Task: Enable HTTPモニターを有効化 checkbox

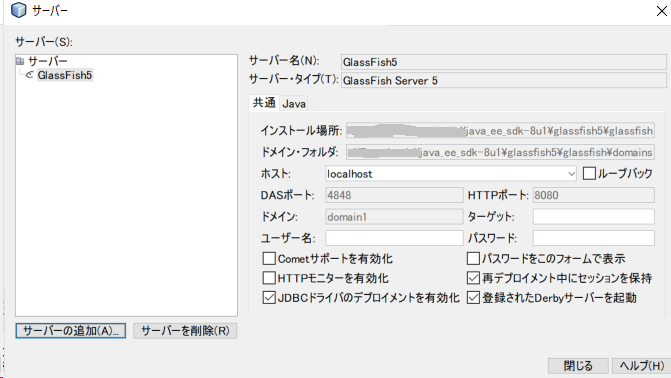Action: [269, 278]
